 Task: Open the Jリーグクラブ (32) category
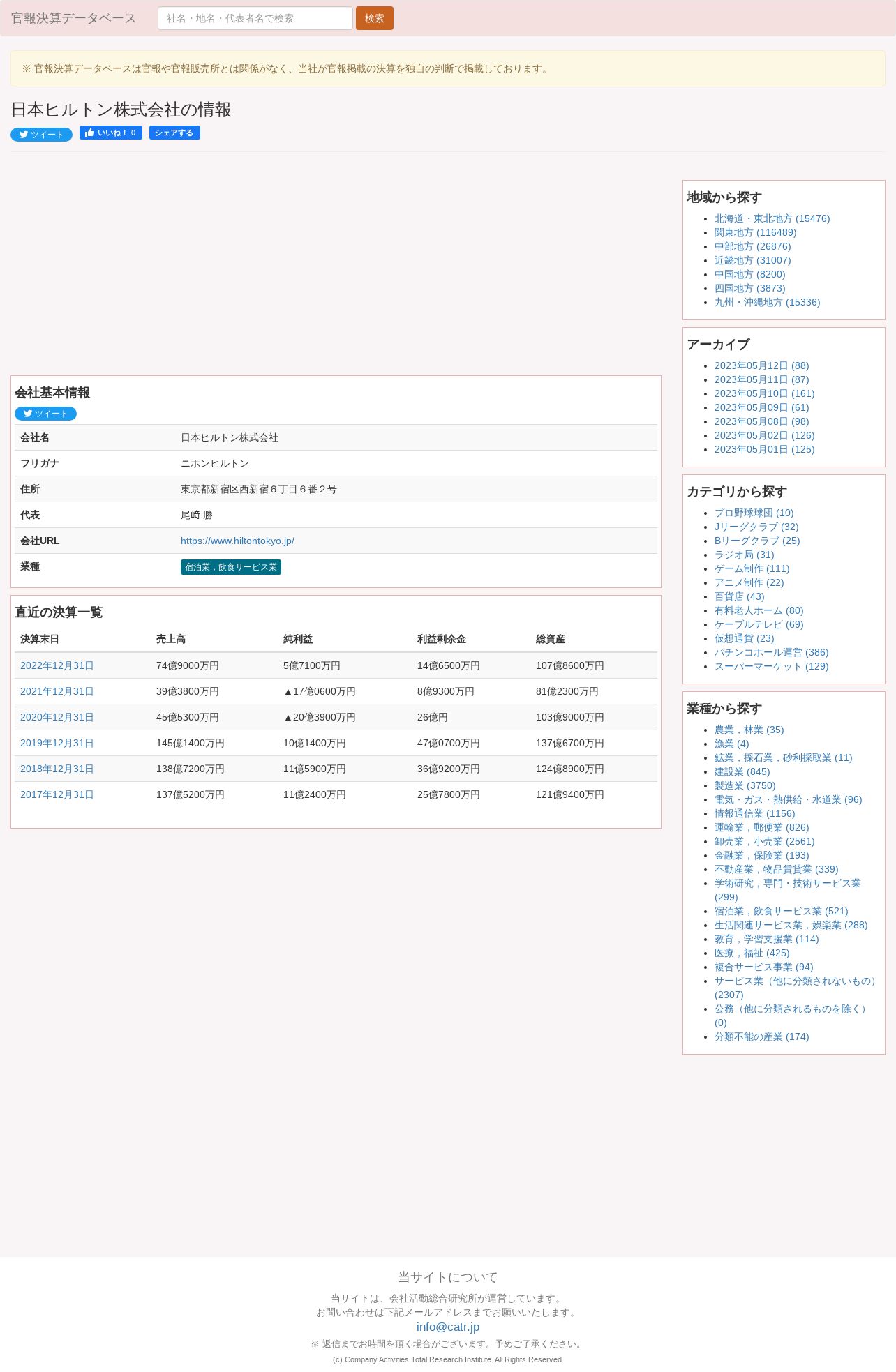click(756, 527)
